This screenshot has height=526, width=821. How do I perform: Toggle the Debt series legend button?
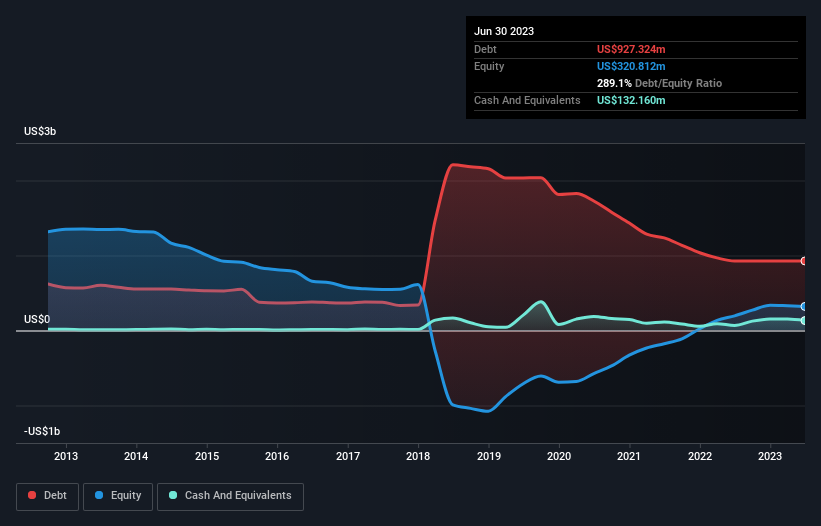pyautogui.click(x=48, y=496)
